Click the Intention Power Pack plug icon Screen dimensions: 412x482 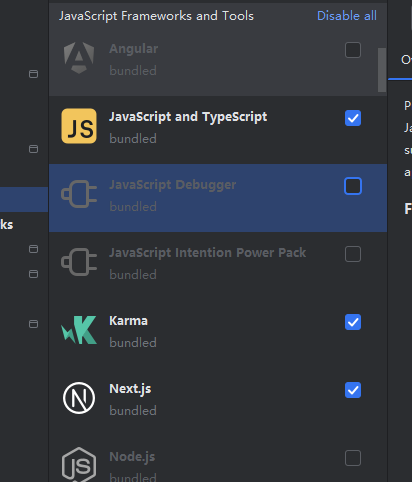[x=79, y=262]
